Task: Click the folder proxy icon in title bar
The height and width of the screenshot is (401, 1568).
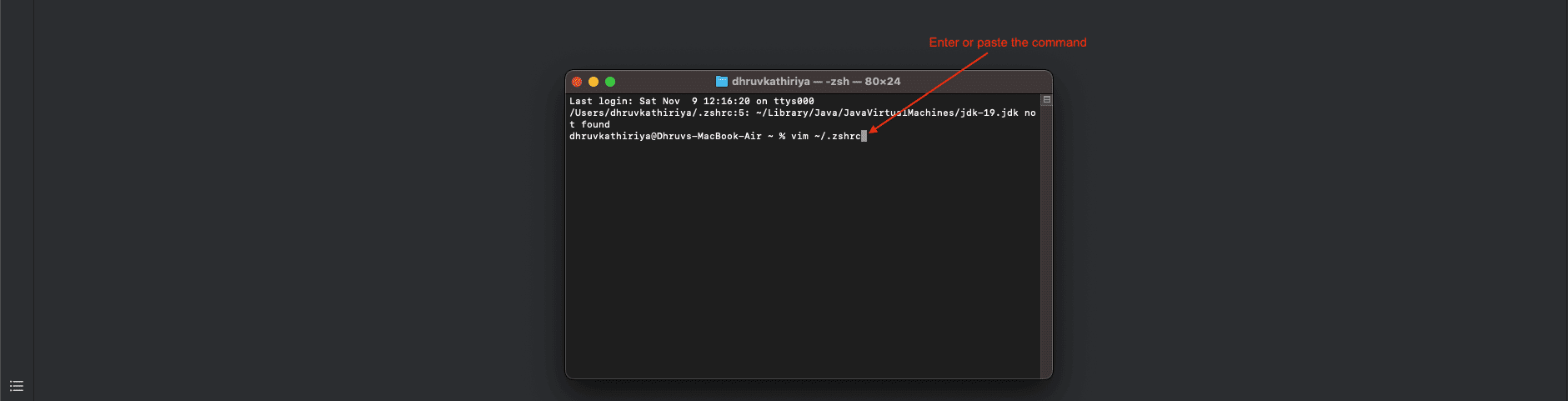Action: [x=722, y=82]
